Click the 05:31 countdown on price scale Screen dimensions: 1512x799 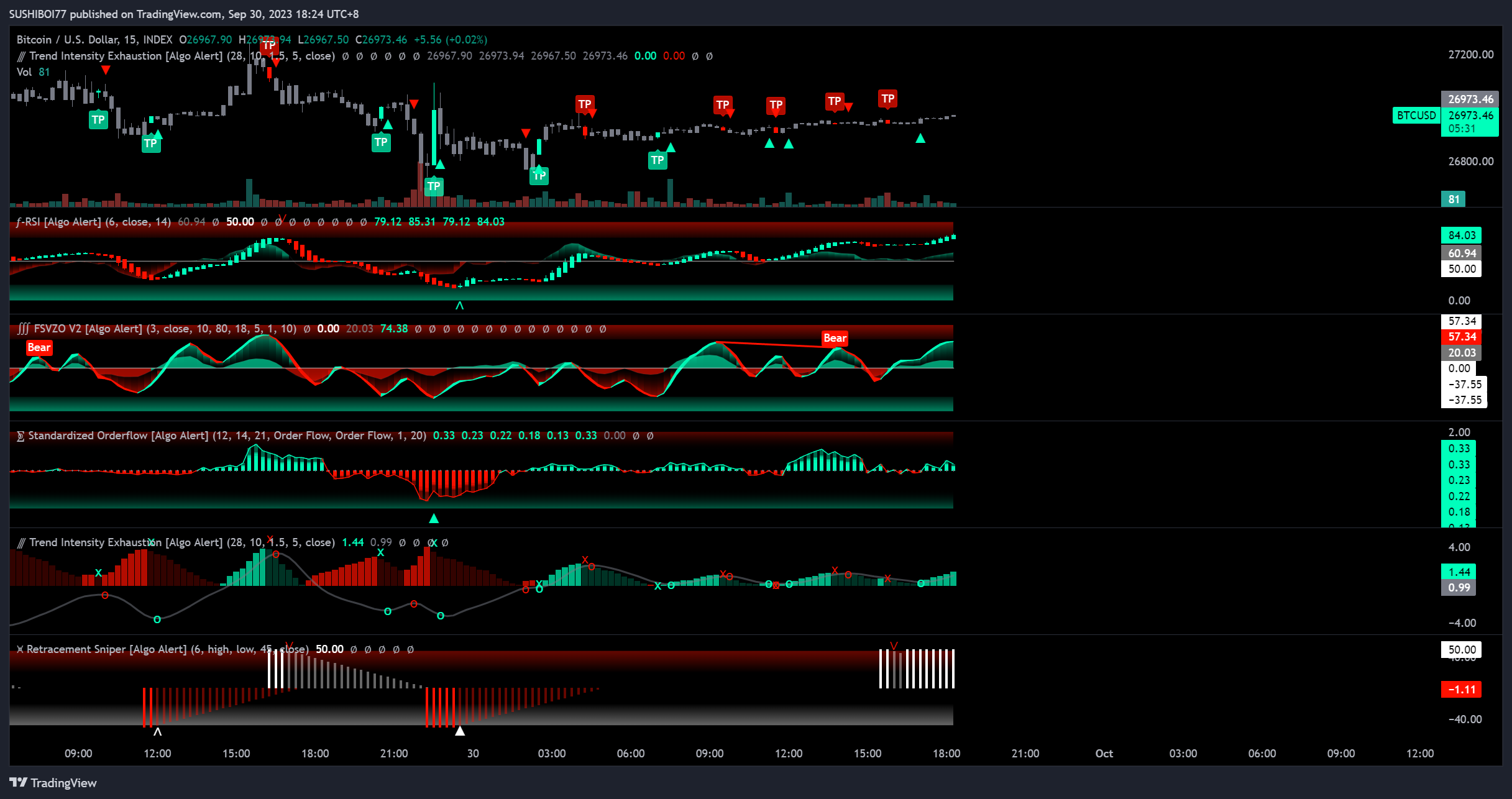(1462, 129)
